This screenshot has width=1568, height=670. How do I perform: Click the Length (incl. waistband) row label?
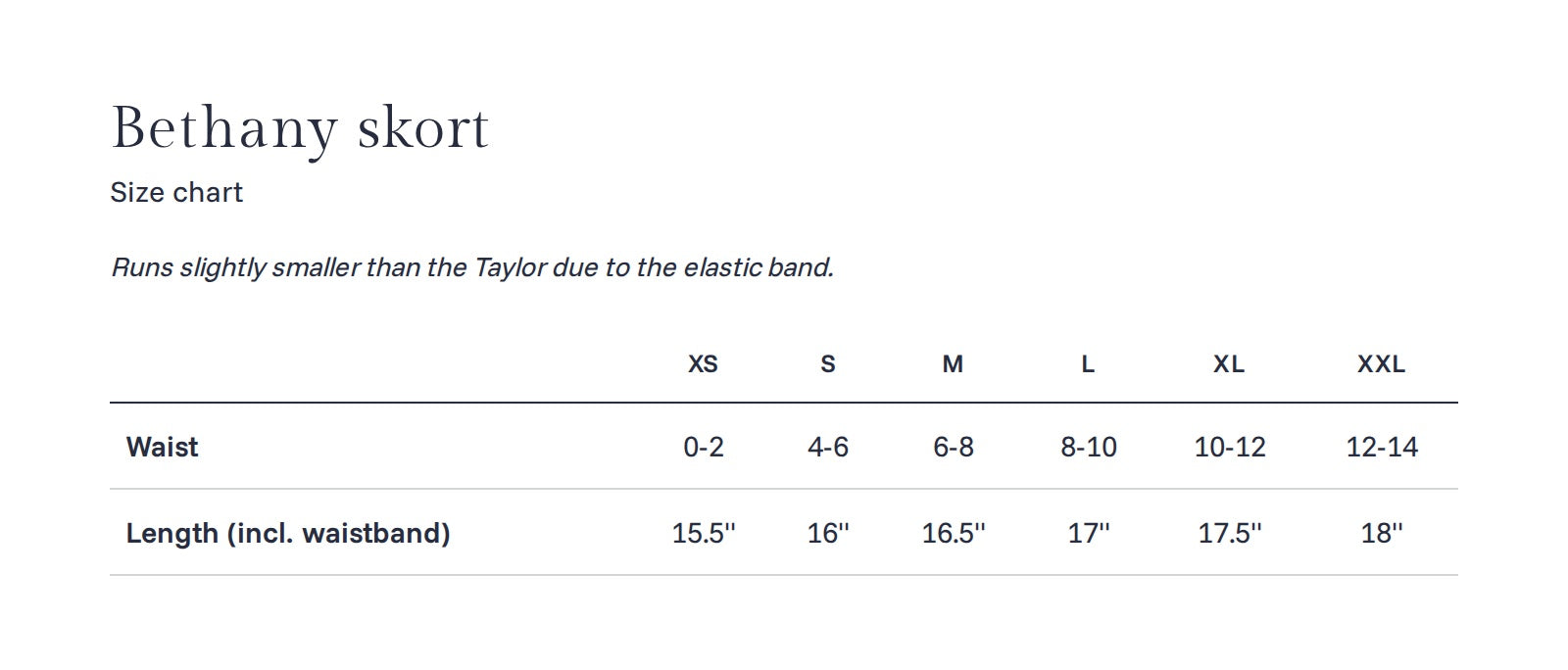288,533
